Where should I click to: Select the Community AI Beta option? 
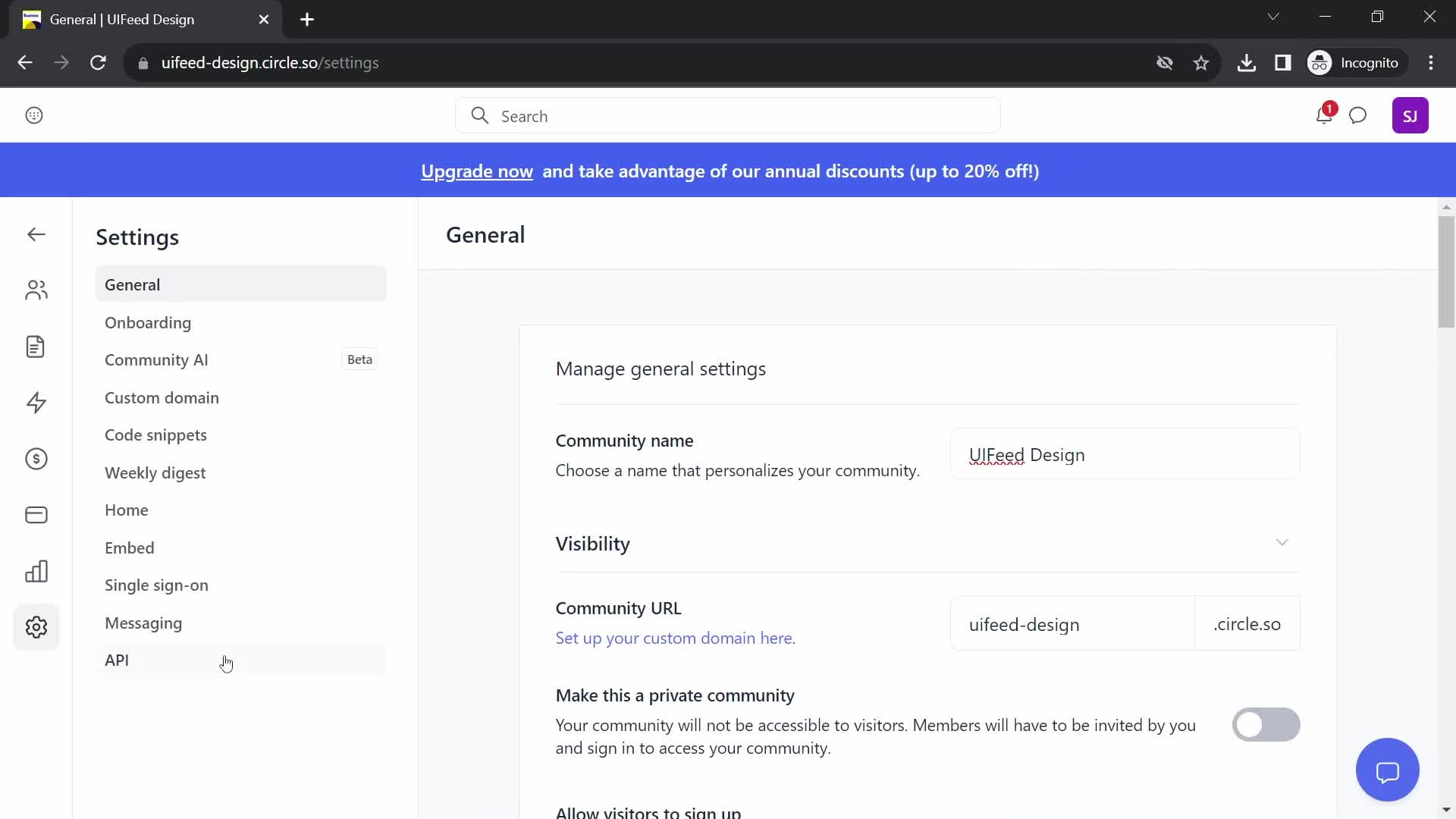click(x=239, y=359)
